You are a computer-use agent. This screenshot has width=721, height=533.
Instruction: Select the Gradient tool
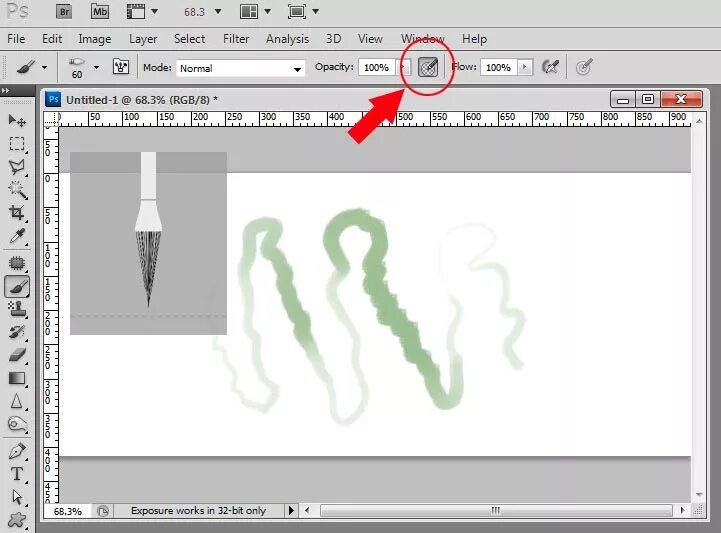tap(17, 378)
